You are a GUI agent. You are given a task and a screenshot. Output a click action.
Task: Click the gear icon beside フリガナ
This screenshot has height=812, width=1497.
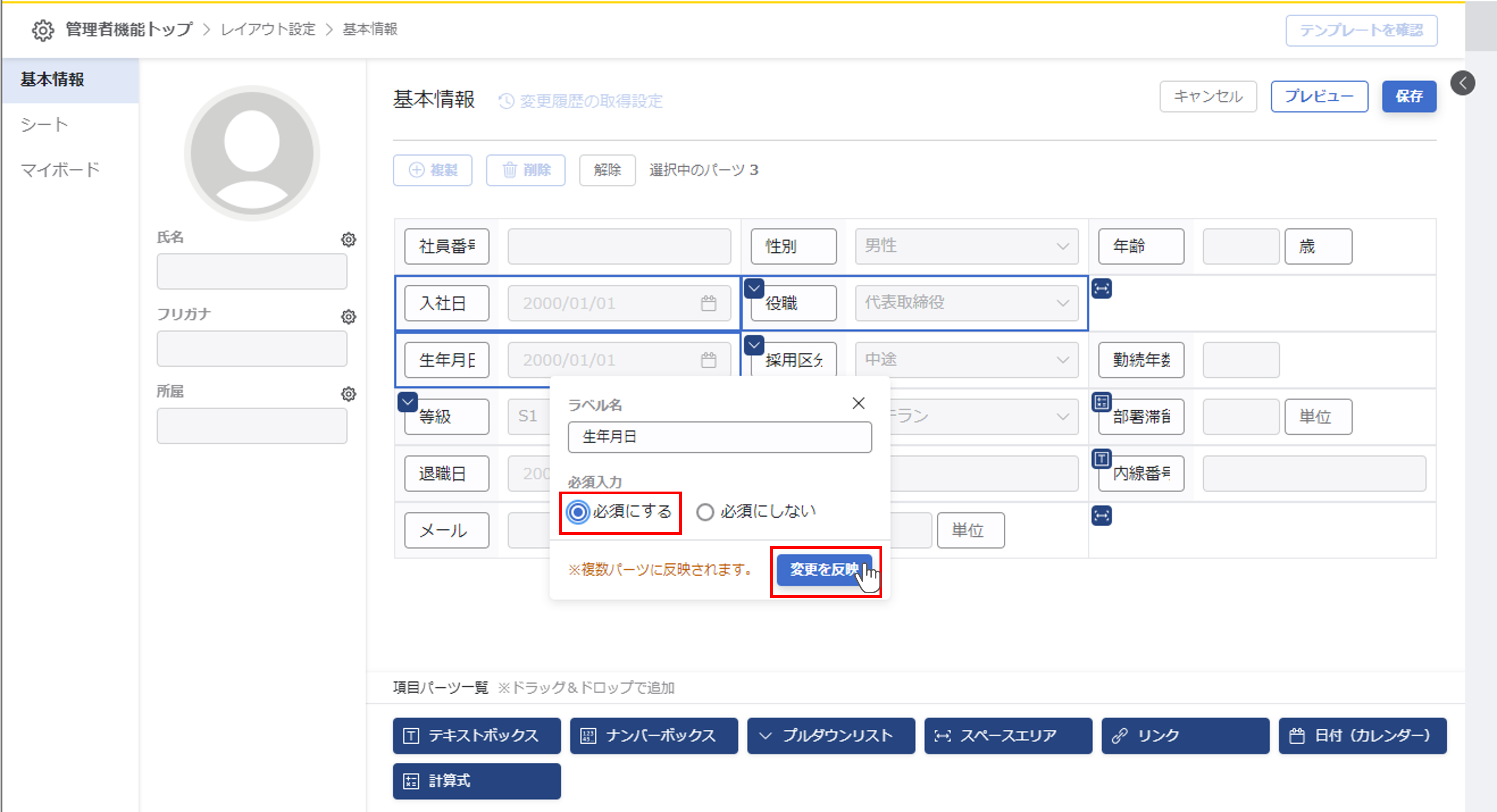[x=348, y=317]
